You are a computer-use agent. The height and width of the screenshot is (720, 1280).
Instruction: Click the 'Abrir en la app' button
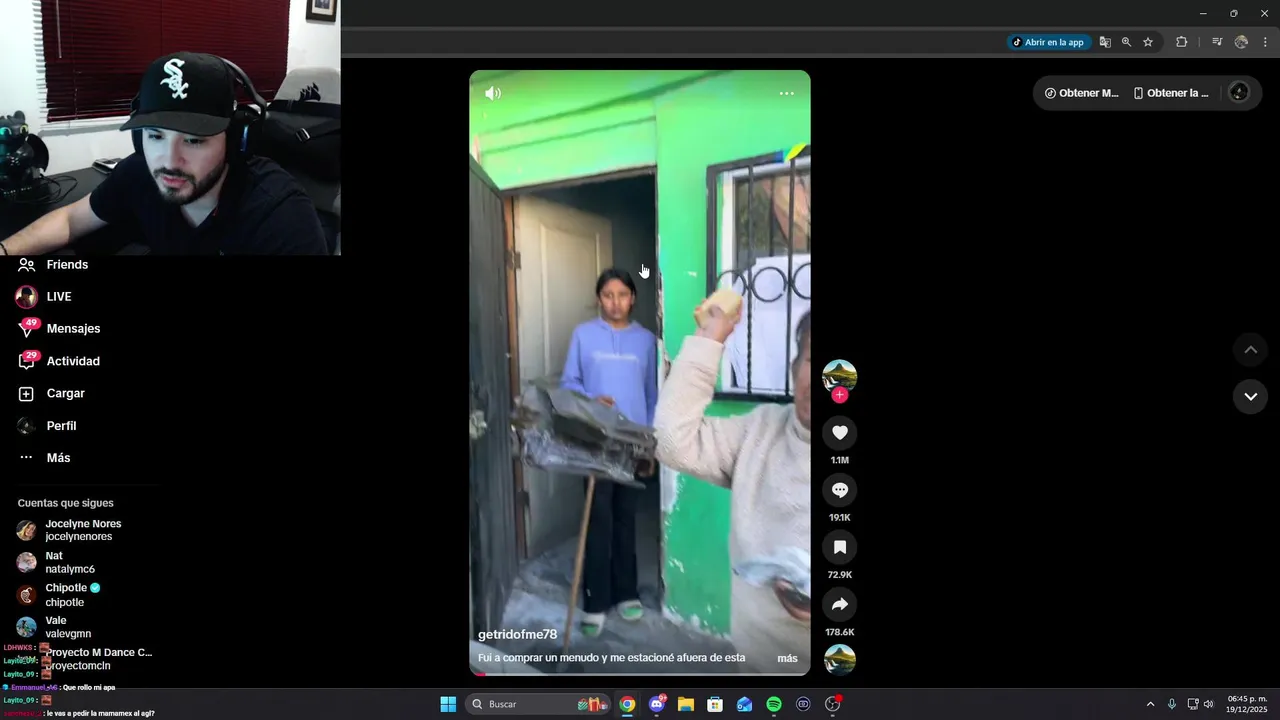click(1048, 42)
